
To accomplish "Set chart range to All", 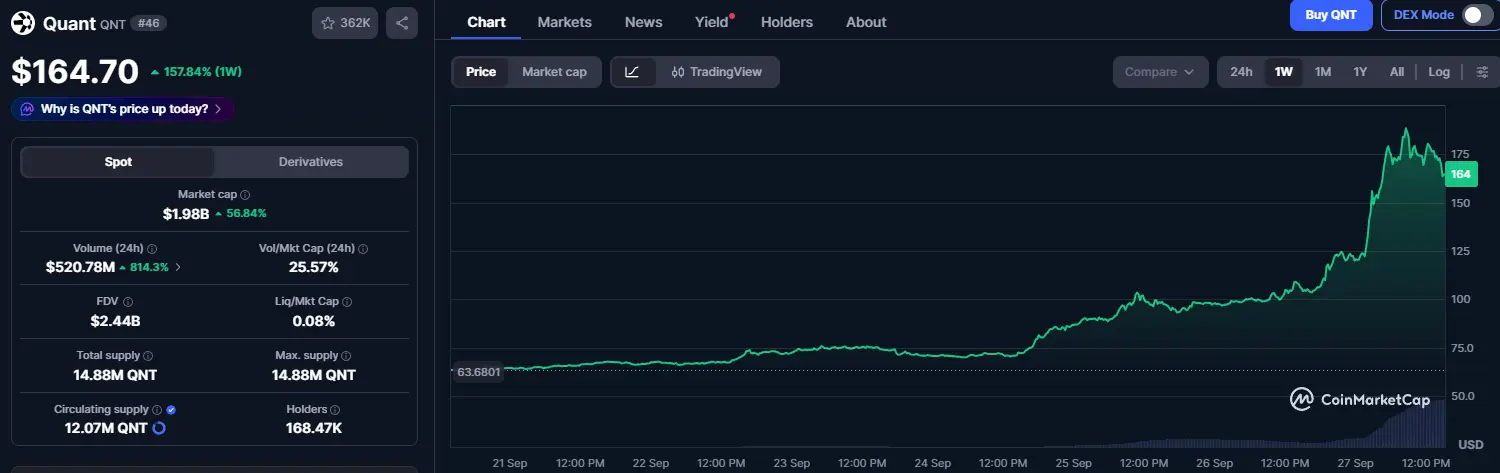I will [x=1397, y=72].
